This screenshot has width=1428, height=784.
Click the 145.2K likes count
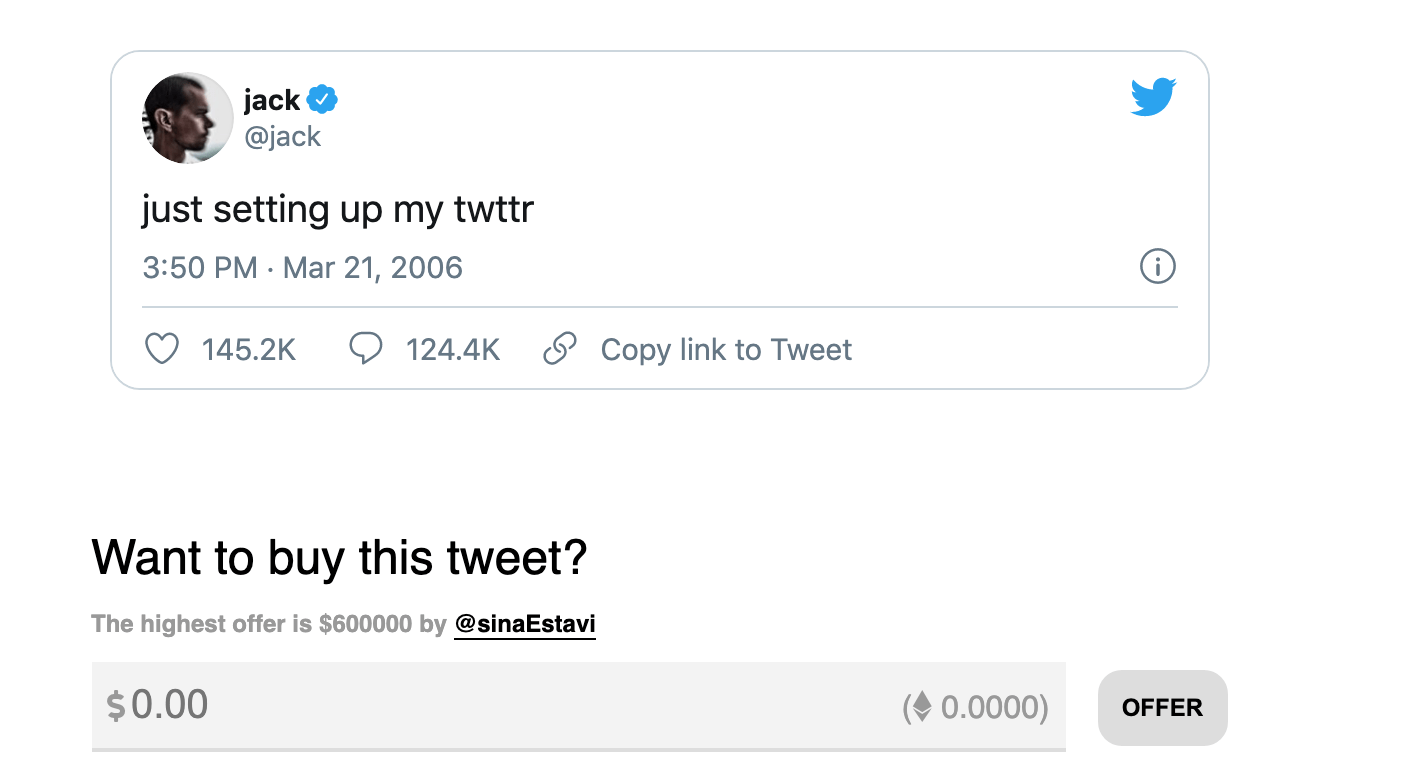(x=249, y=350)
